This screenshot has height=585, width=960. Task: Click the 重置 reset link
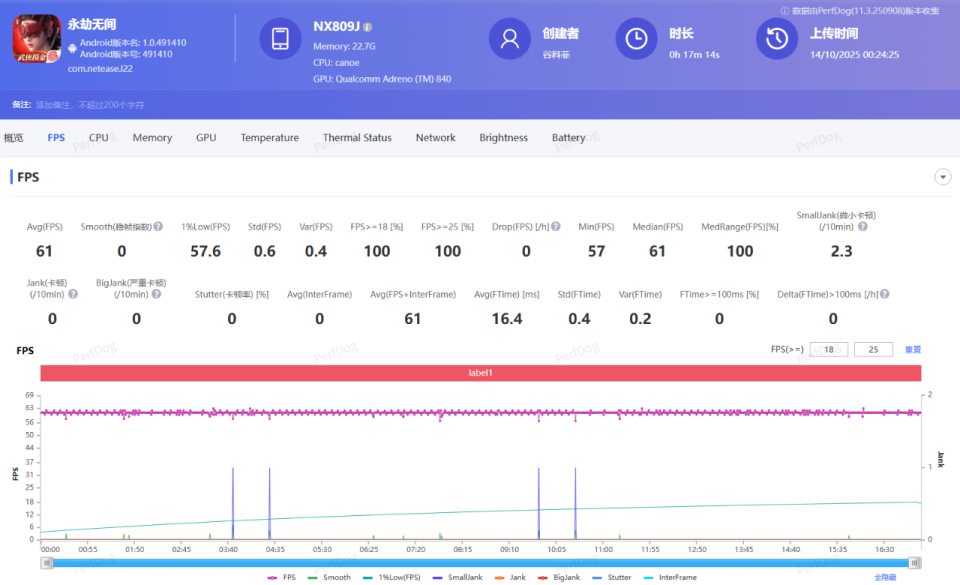pos(912,350)
